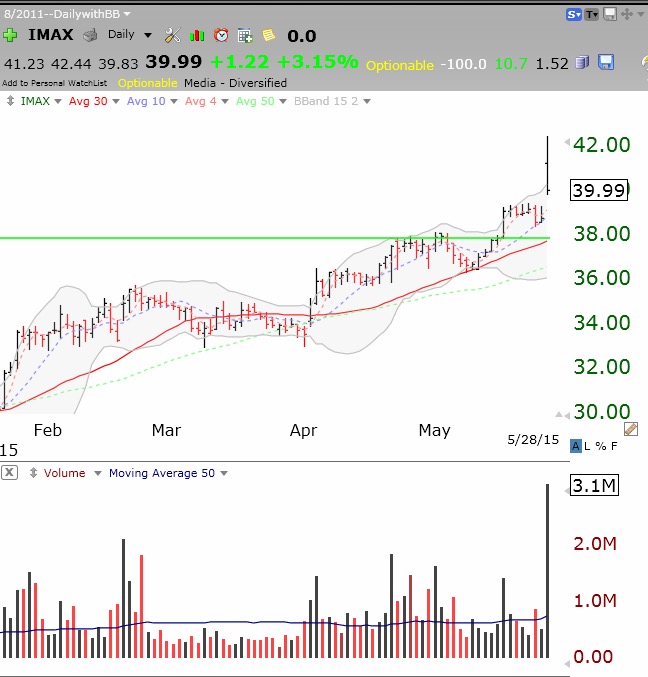Switch price scale to percent '%'
This screenshot has width=648, height=677.
pyautogui.click(x=600, y=446)
